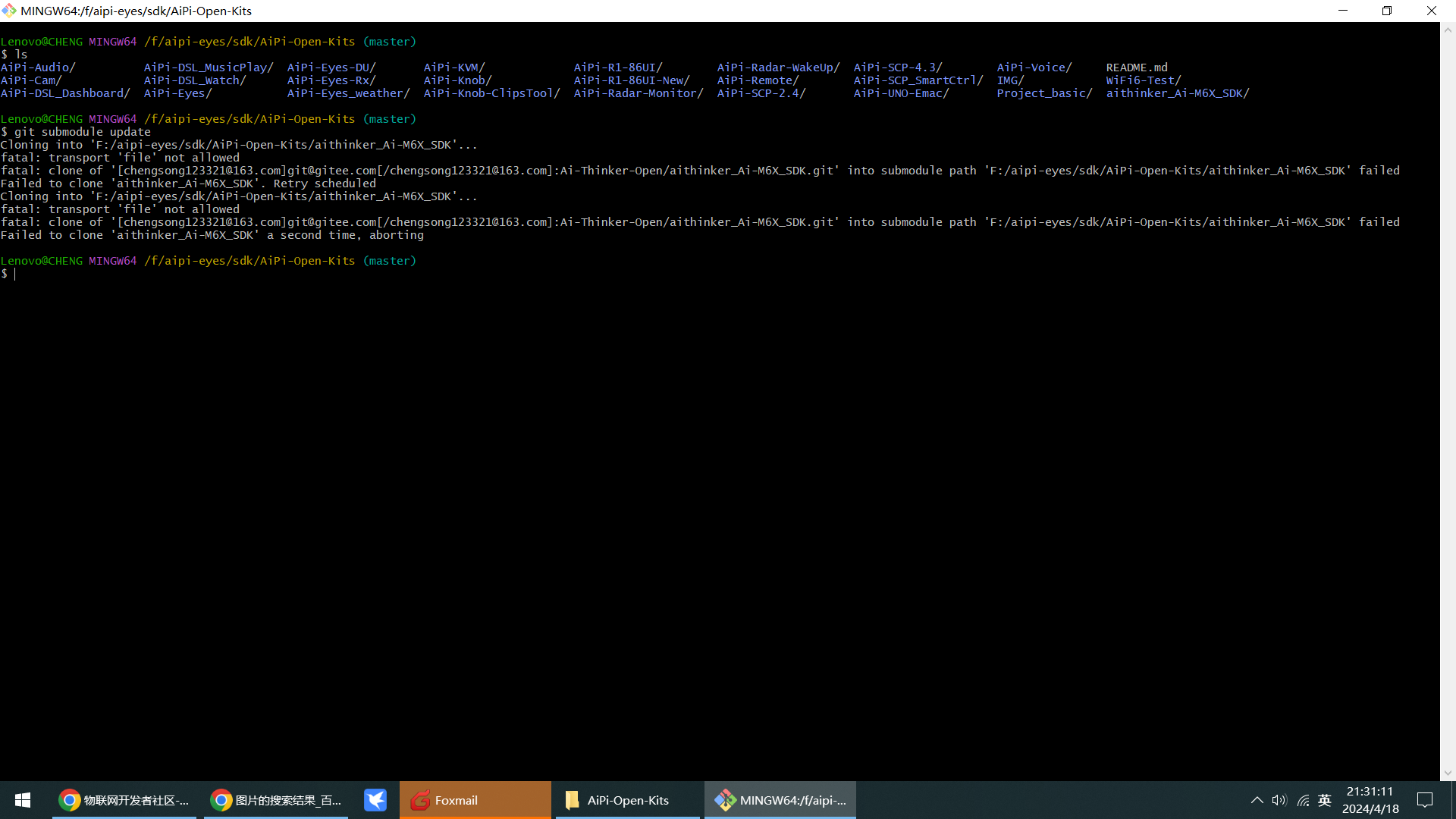Click aithinker_Ai-M6X_SDK/ in the ls output

pos(1178,93)
